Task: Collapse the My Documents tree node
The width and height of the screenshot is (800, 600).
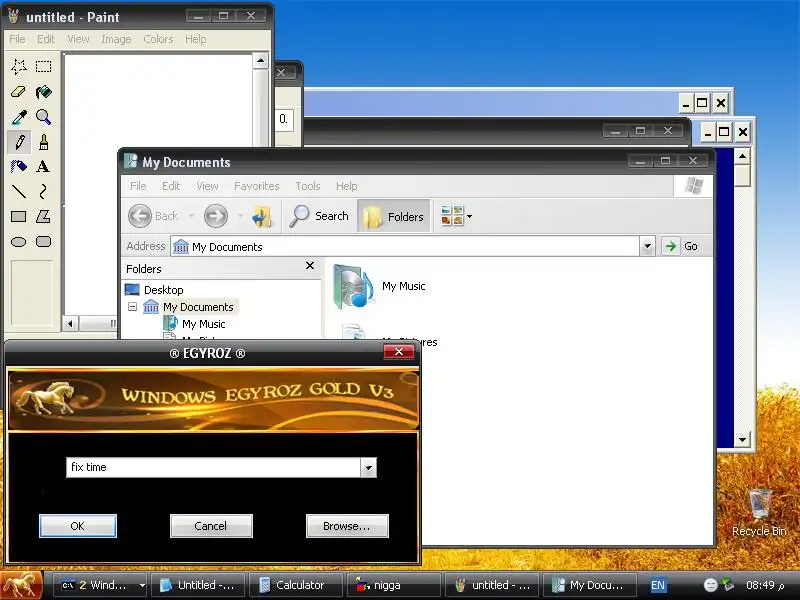Action: pyautogui.click(x=133, y=307)
